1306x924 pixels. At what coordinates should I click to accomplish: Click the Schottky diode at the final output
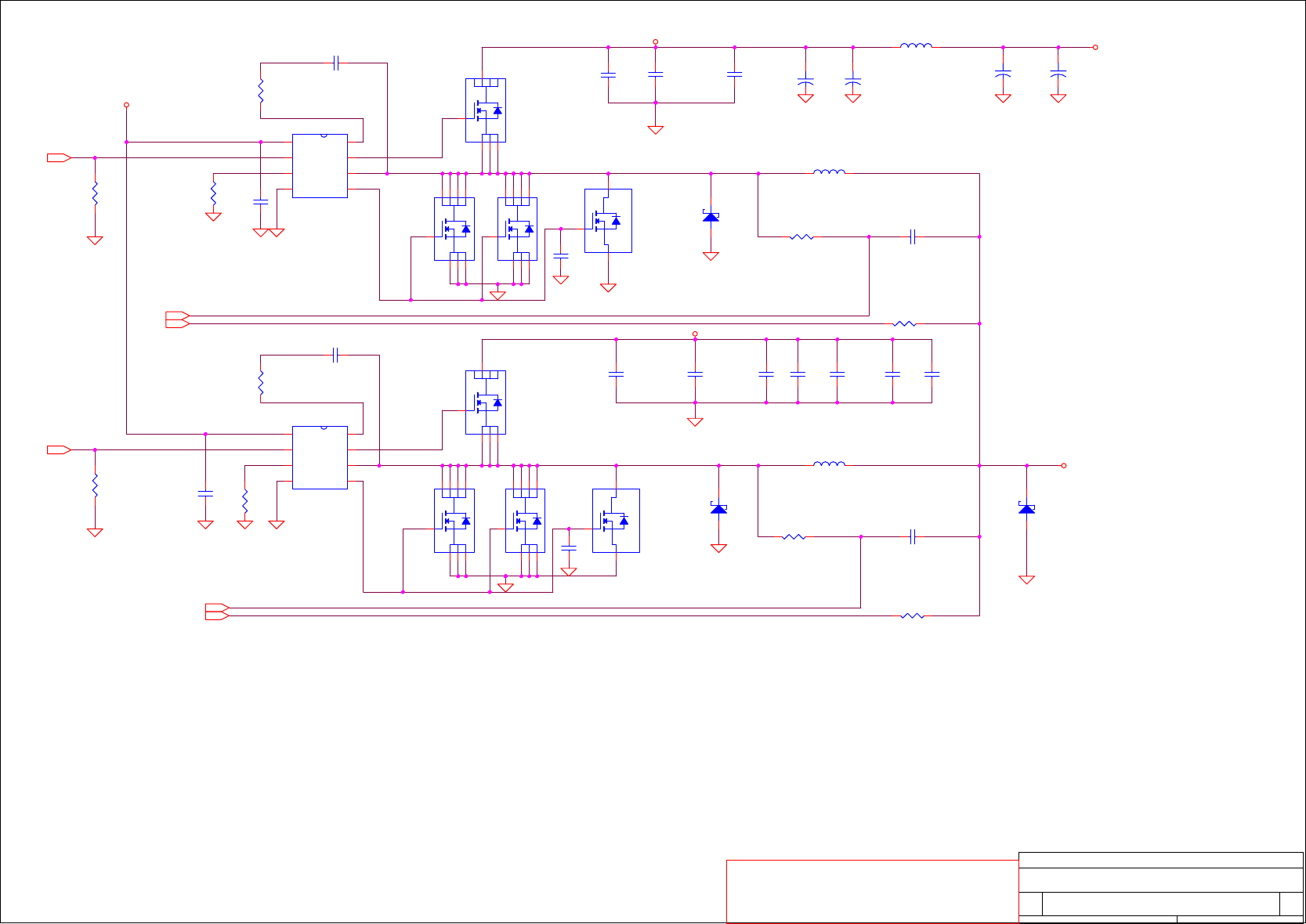(1026, 508)
